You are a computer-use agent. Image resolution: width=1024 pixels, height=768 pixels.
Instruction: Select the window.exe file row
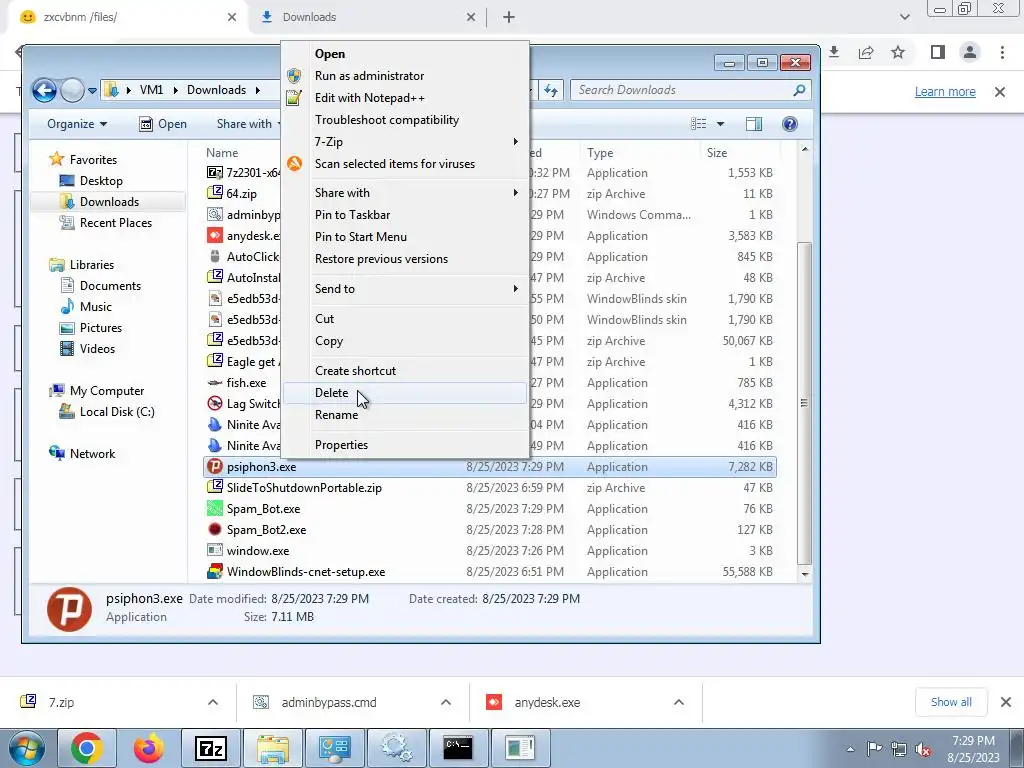(490, 551)
